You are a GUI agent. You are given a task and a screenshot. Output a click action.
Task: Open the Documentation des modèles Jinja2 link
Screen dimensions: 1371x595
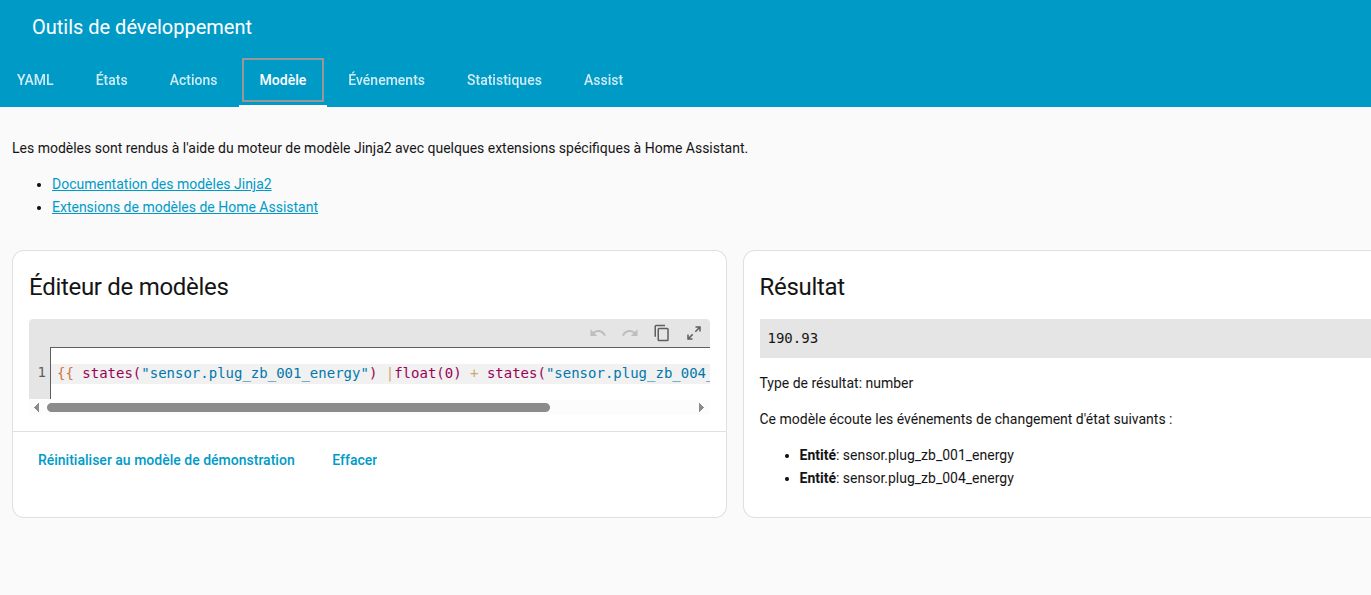pyautogui.click(x=162, y=184)
